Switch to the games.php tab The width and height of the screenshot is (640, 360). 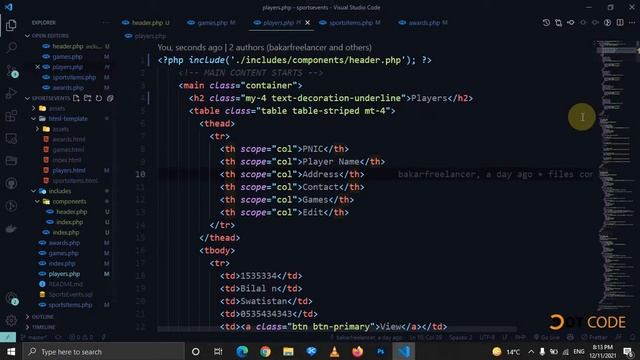click(211, 23)
